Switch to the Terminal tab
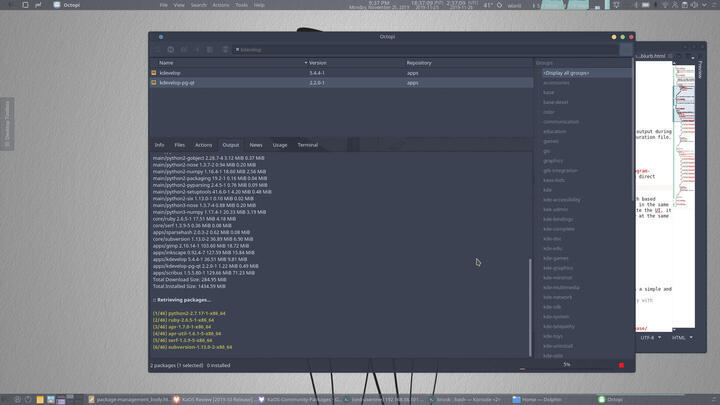The width and height of the screenshot is (720, 405). coord(308,145)
